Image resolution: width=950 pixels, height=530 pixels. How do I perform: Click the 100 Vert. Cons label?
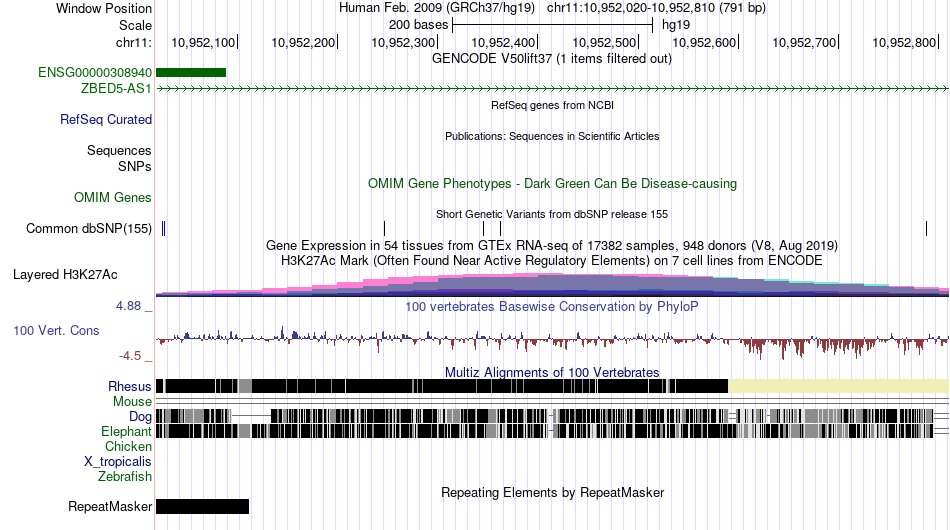56,330
